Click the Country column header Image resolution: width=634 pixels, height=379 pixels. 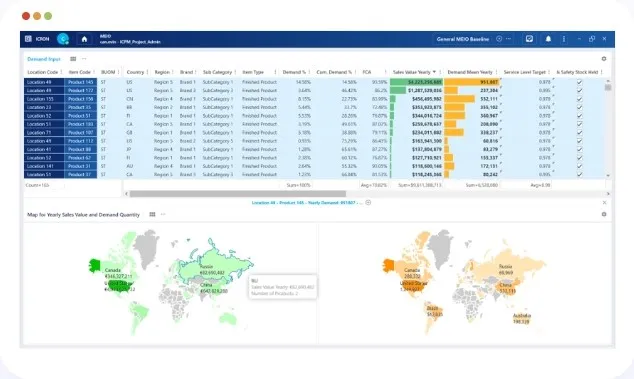pyautogui.click(x=135, y=72)
